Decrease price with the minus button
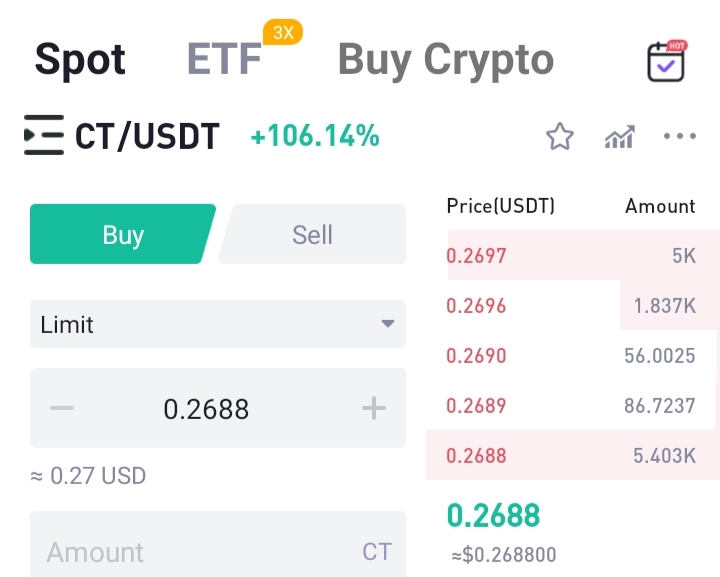The height and width of the screenshot is (577, 720). pyautogui.click(x=62, y=408)
